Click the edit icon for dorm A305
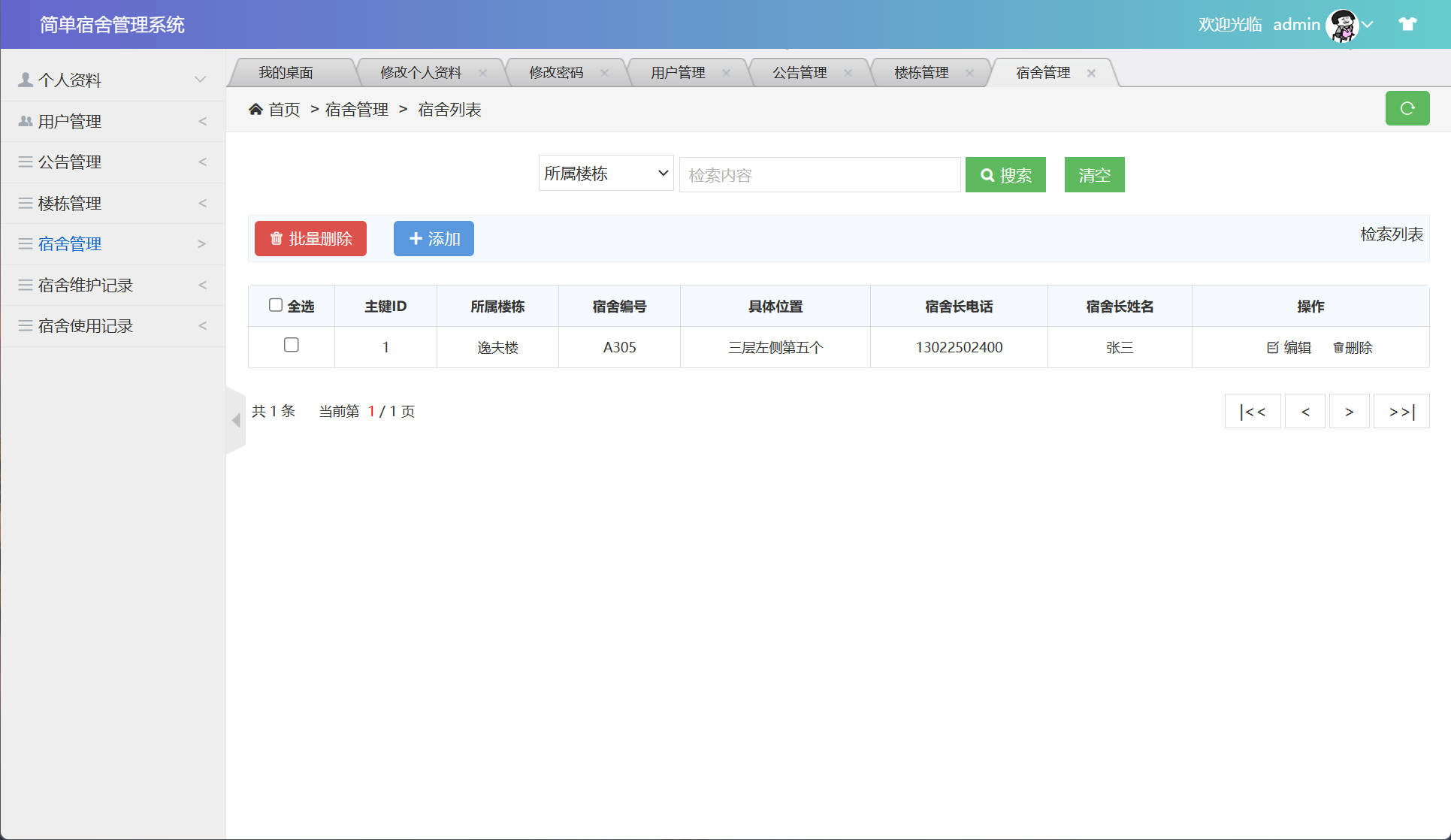Viewport: 1451px width, 840px height. click(1271, 347)
